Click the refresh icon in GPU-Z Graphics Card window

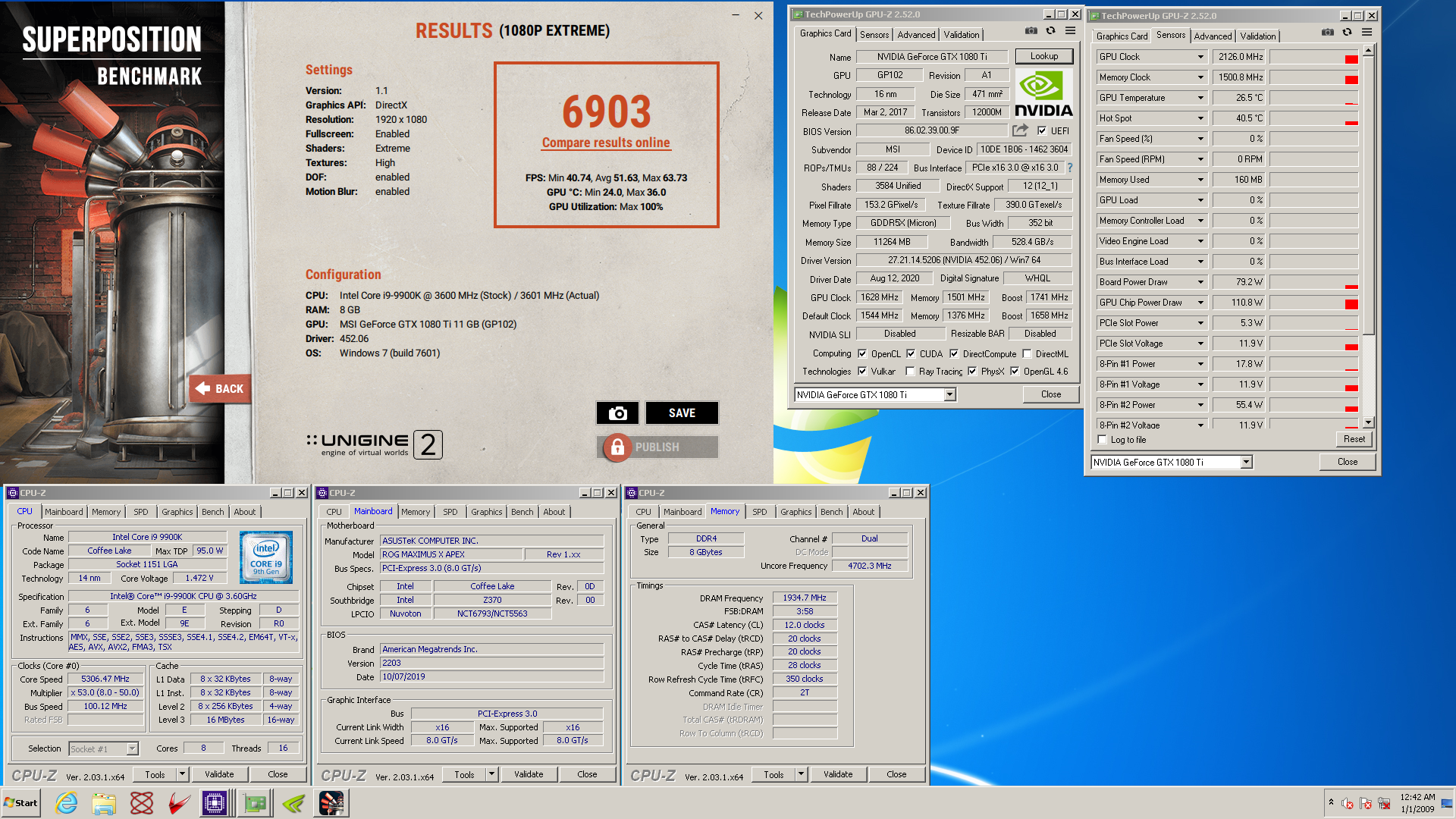pos(1050,31)
